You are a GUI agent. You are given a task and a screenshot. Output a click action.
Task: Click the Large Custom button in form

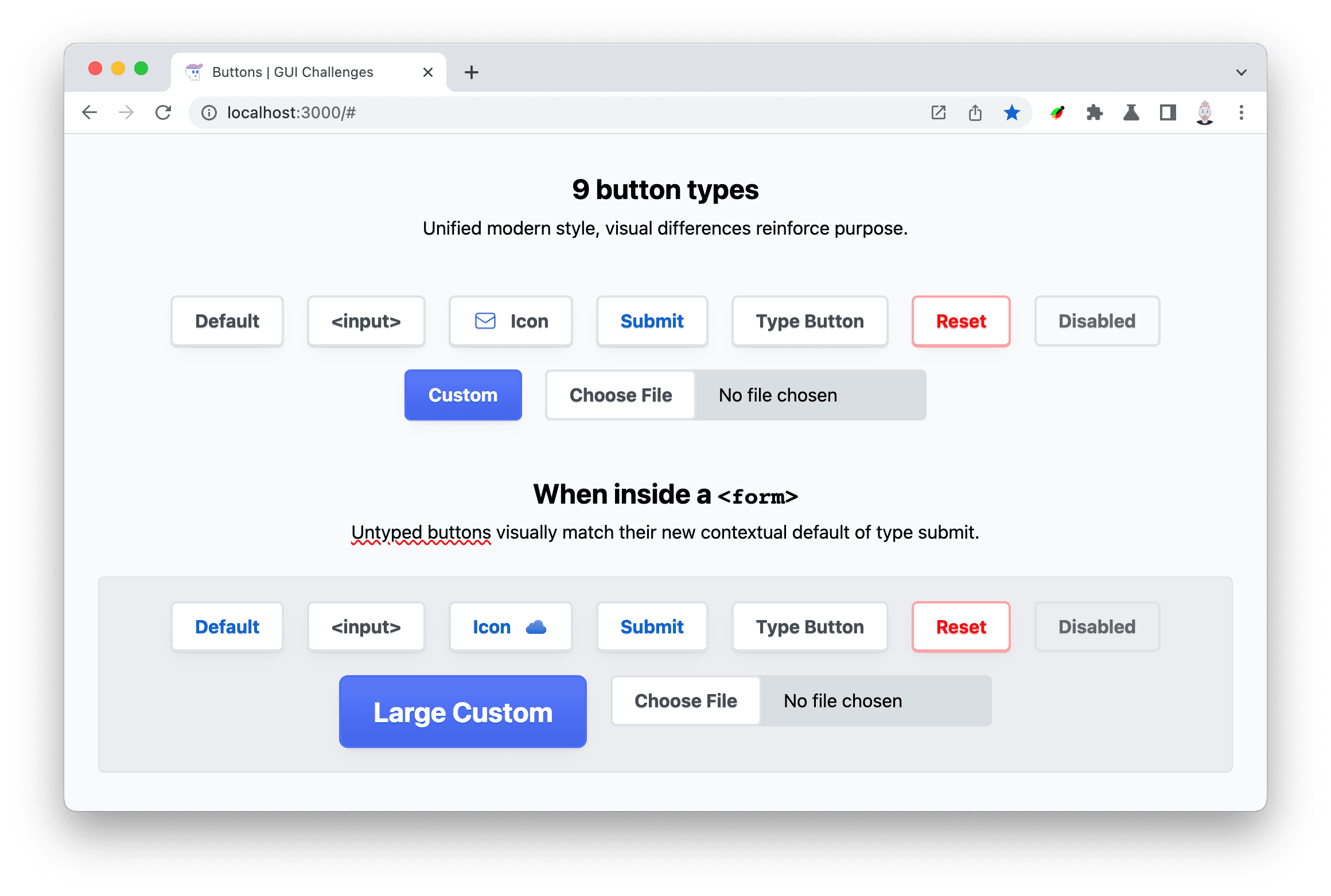464,711
